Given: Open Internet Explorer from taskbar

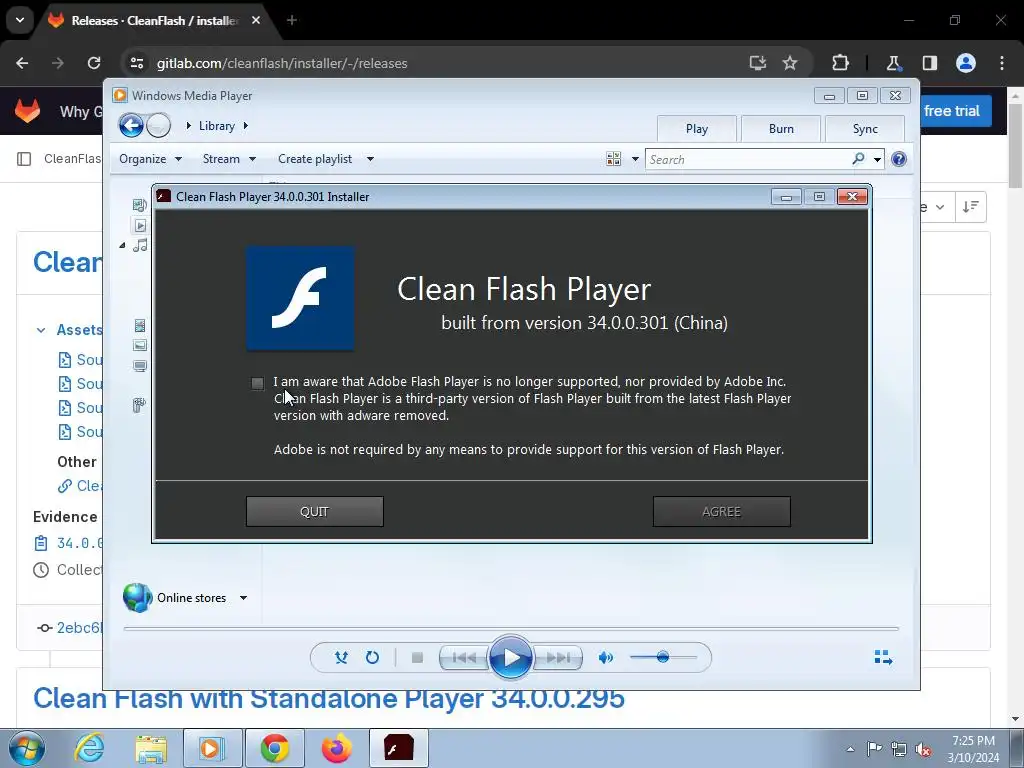Looking at the screenshot, I should click(89, 748).
